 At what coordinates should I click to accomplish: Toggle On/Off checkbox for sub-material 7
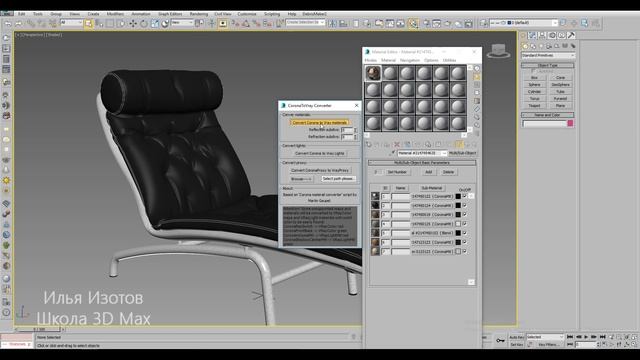[464, 251]
